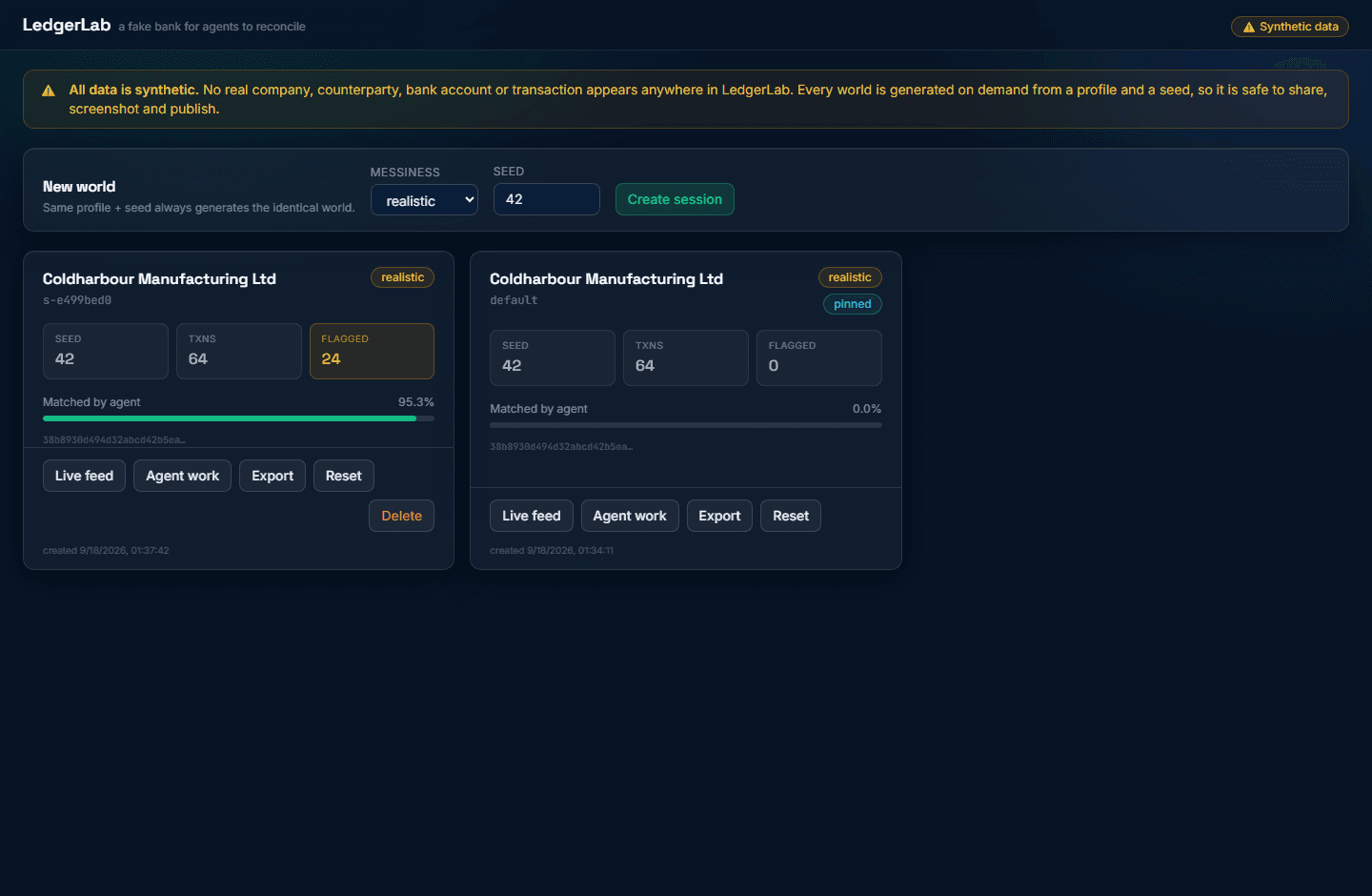Export the default pinned session
The height and width of the screenshot is (896, 1372).
(x=719, y=516)
